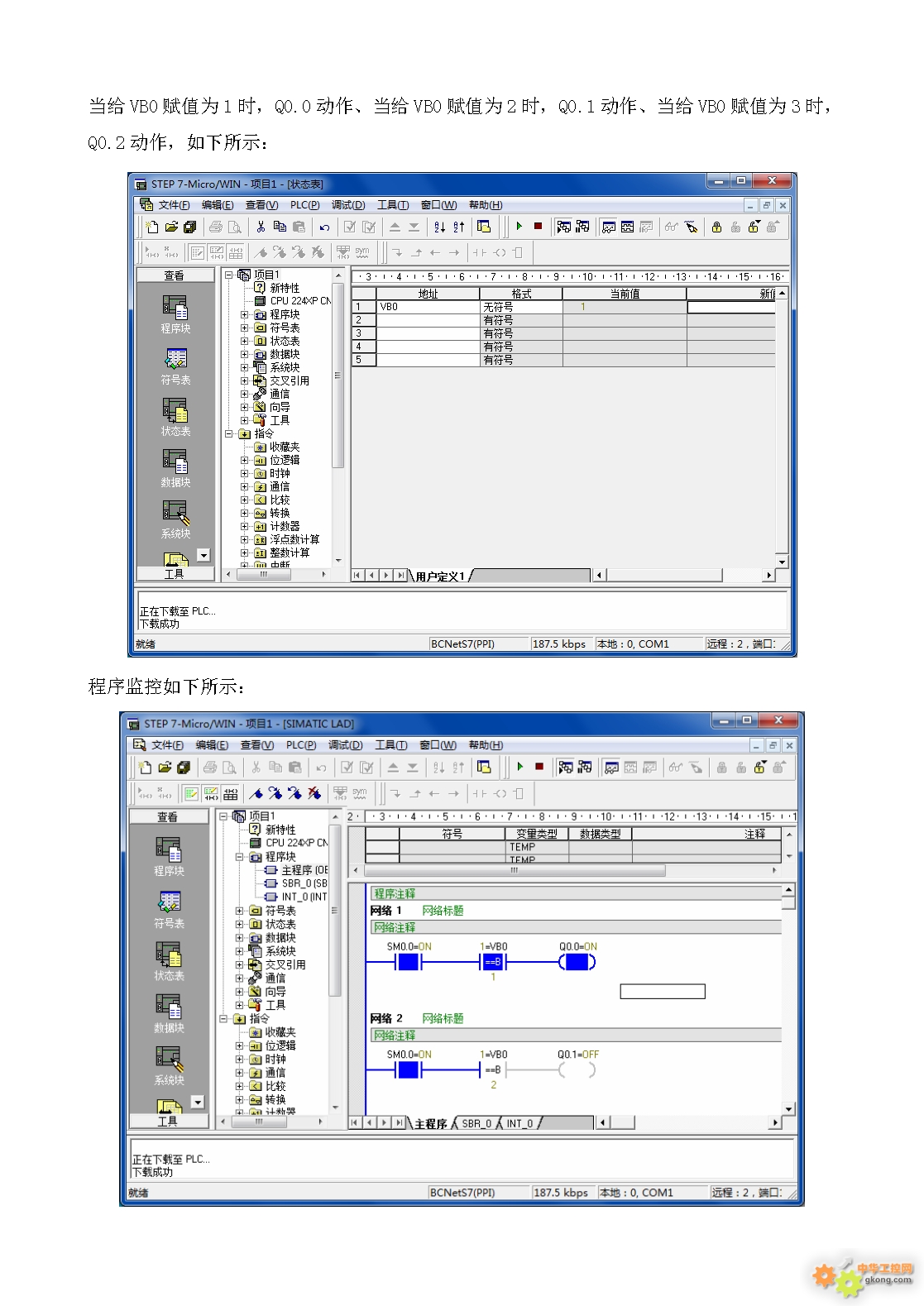Toggle chart status in status chart window

coord(608,227)
